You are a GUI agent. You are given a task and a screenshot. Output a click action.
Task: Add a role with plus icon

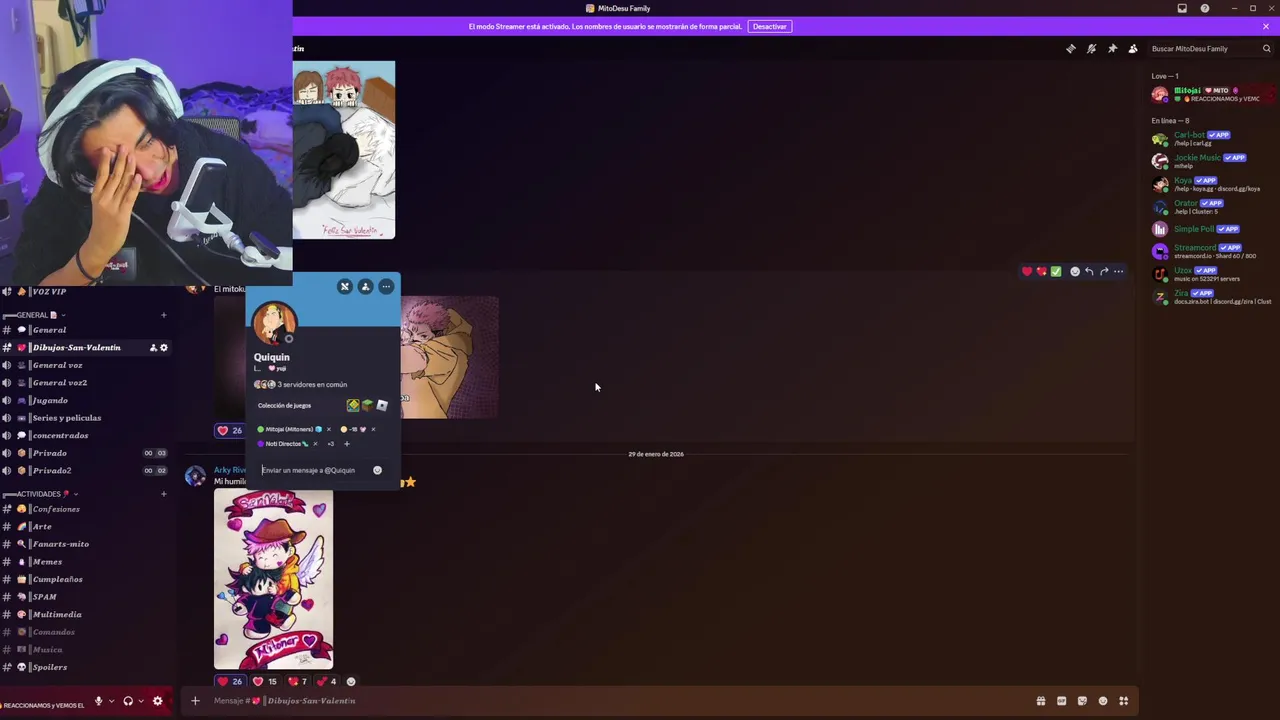click(x=347, y=443)
